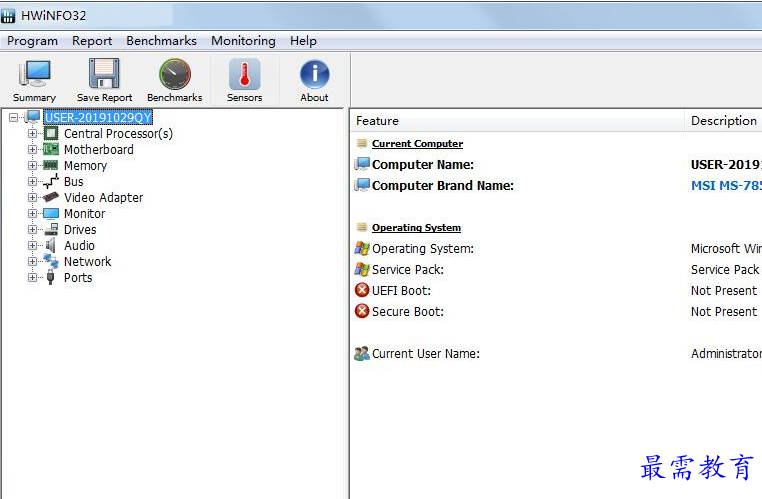Click the Not Present value for UEFI Boot
The image size is (762, 499).
tap(724, 291)
